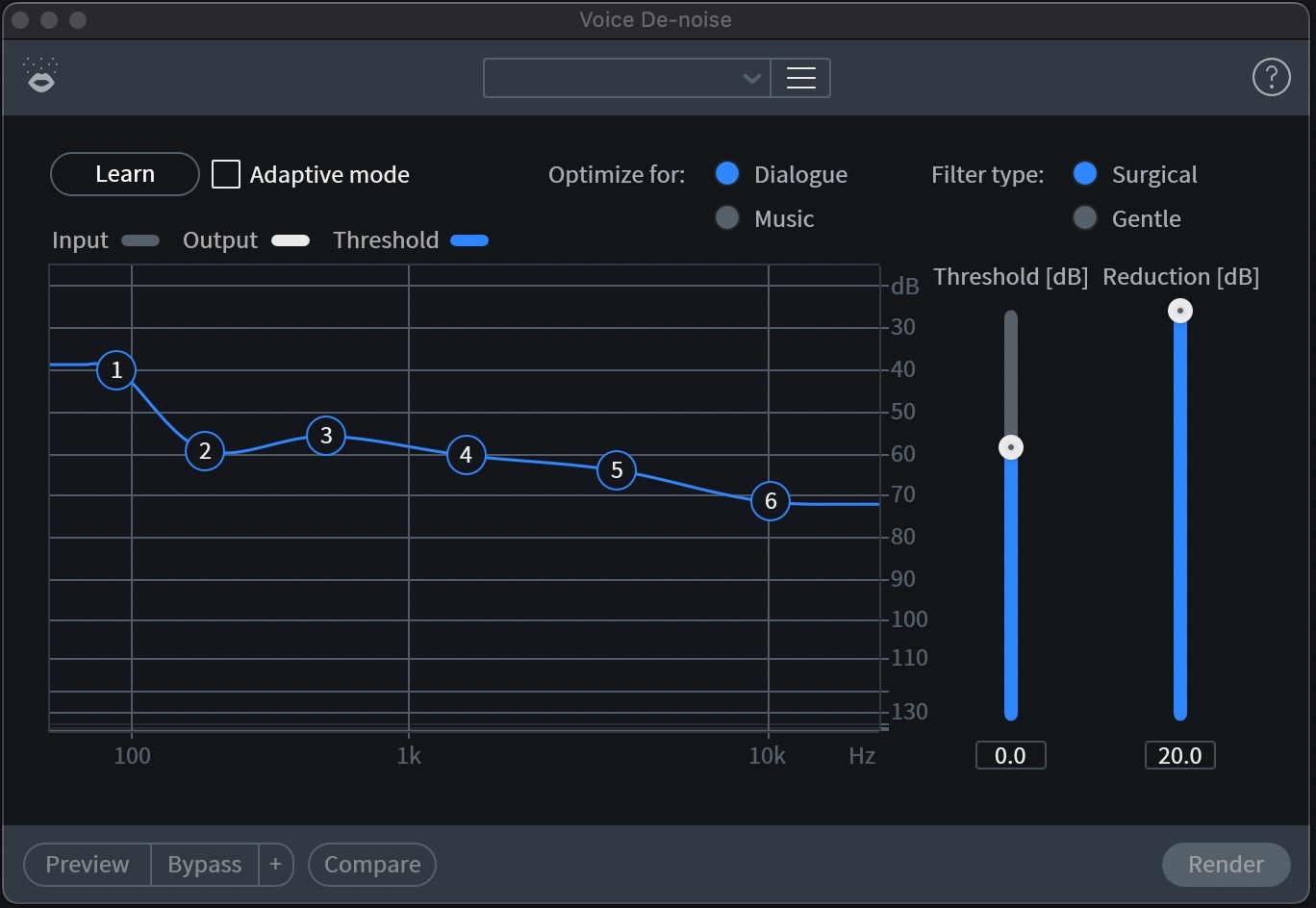Click the Threshold slider handle
The height and width of the screenshot is (908, 1316).
click(x=1010, y=447)
